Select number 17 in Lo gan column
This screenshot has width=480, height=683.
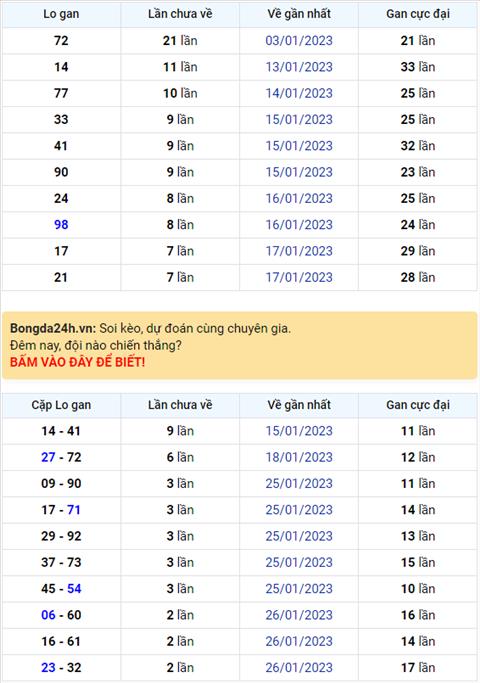[61, 251]
